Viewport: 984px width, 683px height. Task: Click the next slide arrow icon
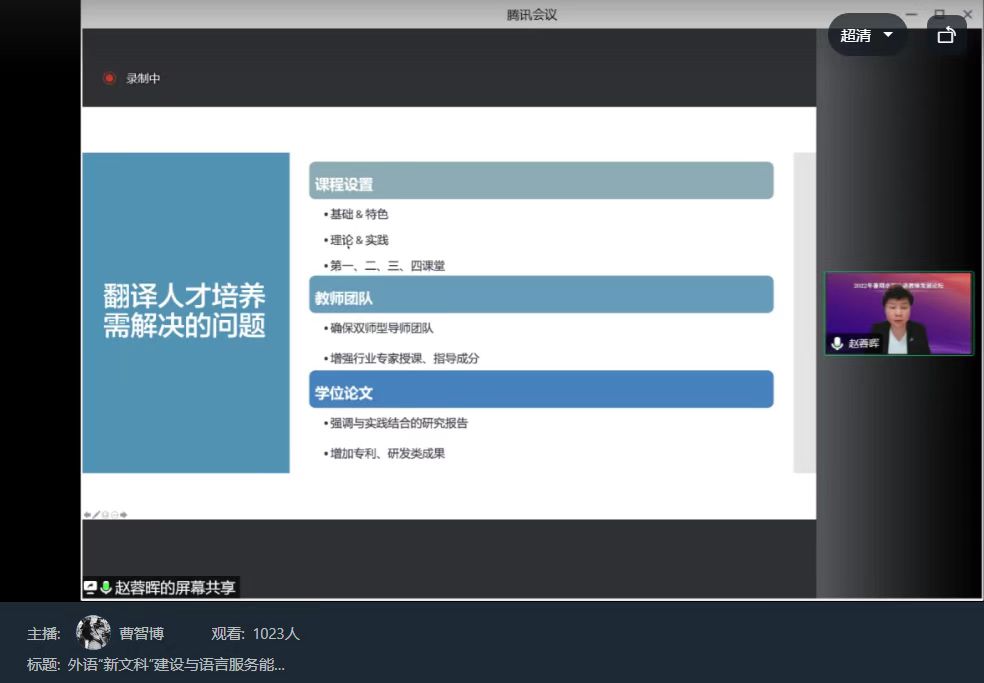click(x=123, y=515)
